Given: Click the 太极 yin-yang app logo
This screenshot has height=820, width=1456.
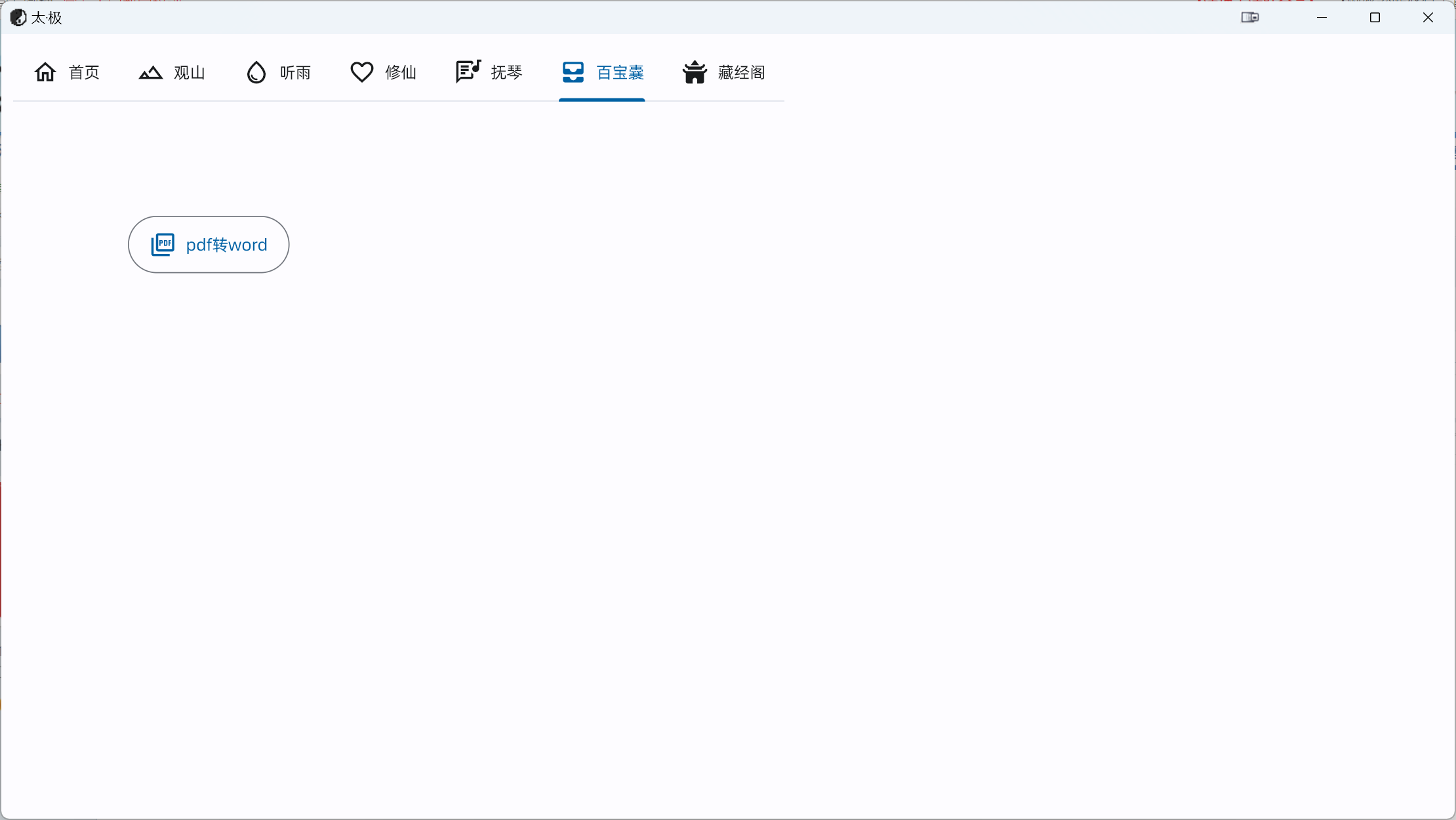Looking at the screenshot, I should (x=18, y=18).
